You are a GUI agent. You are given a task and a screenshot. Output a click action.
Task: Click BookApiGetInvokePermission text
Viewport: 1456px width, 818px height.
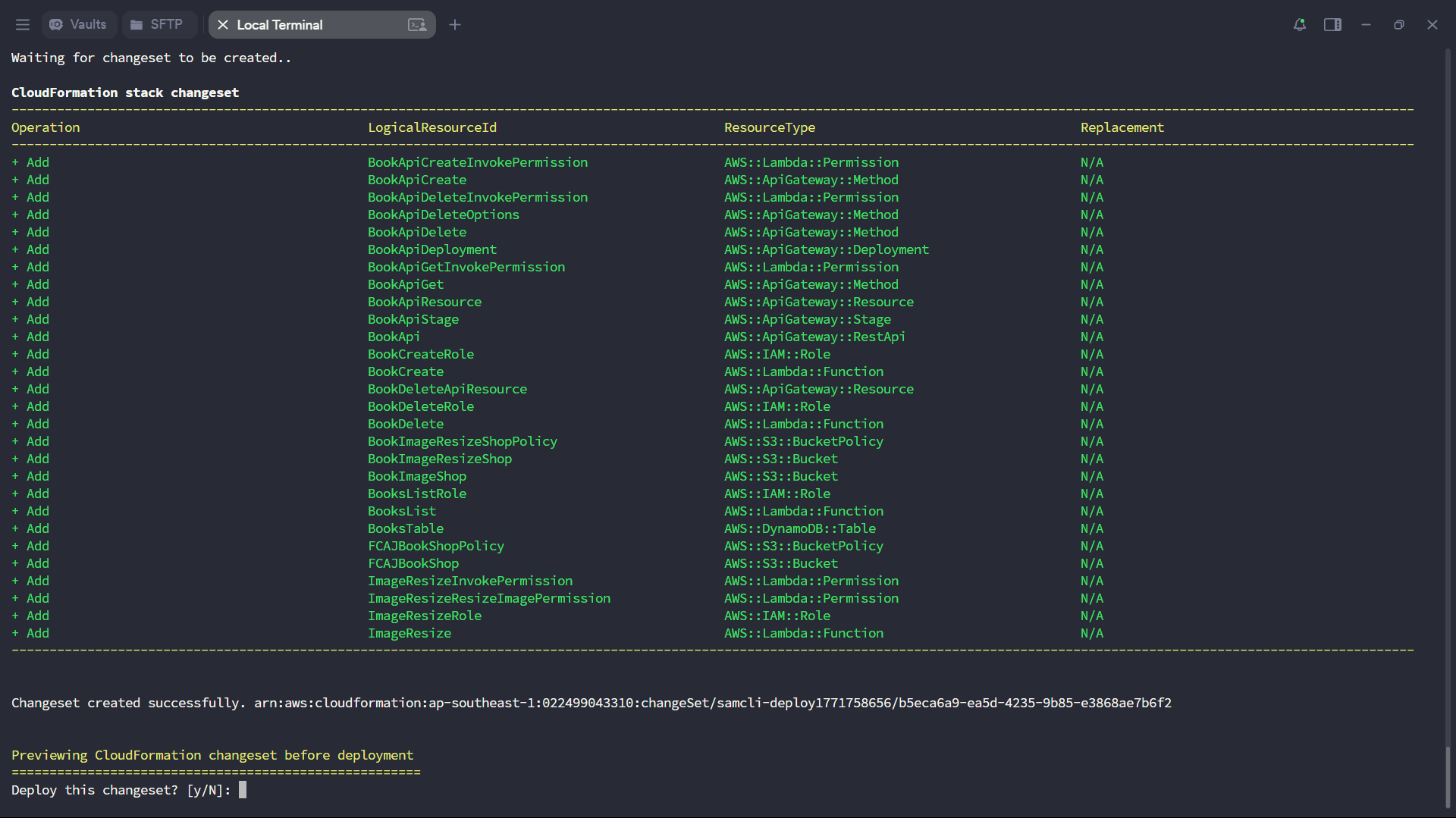[x=466, y=267]
